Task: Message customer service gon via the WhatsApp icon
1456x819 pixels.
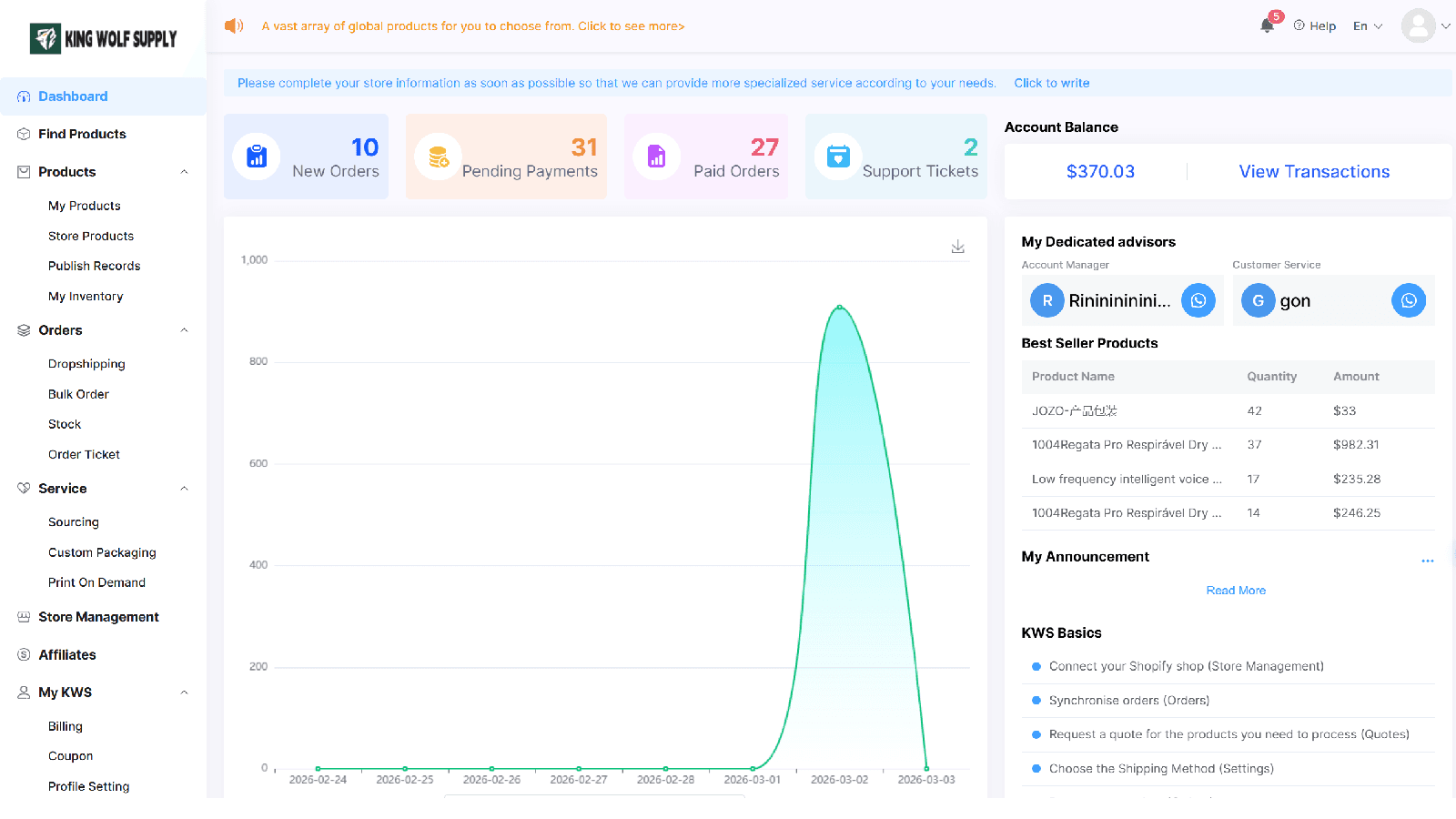Action: click(1408, 300)
